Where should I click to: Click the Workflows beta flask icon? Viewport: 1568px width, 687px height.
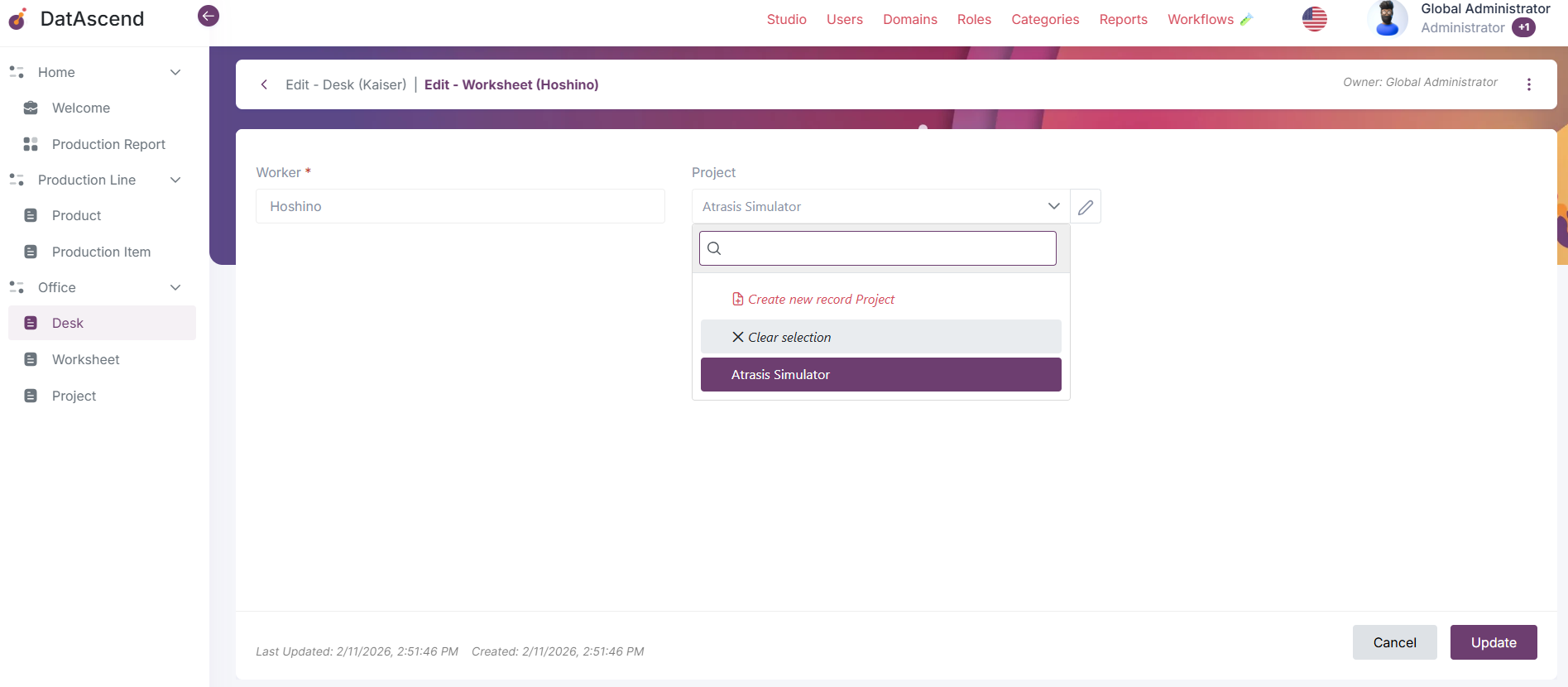point(1247,19)
